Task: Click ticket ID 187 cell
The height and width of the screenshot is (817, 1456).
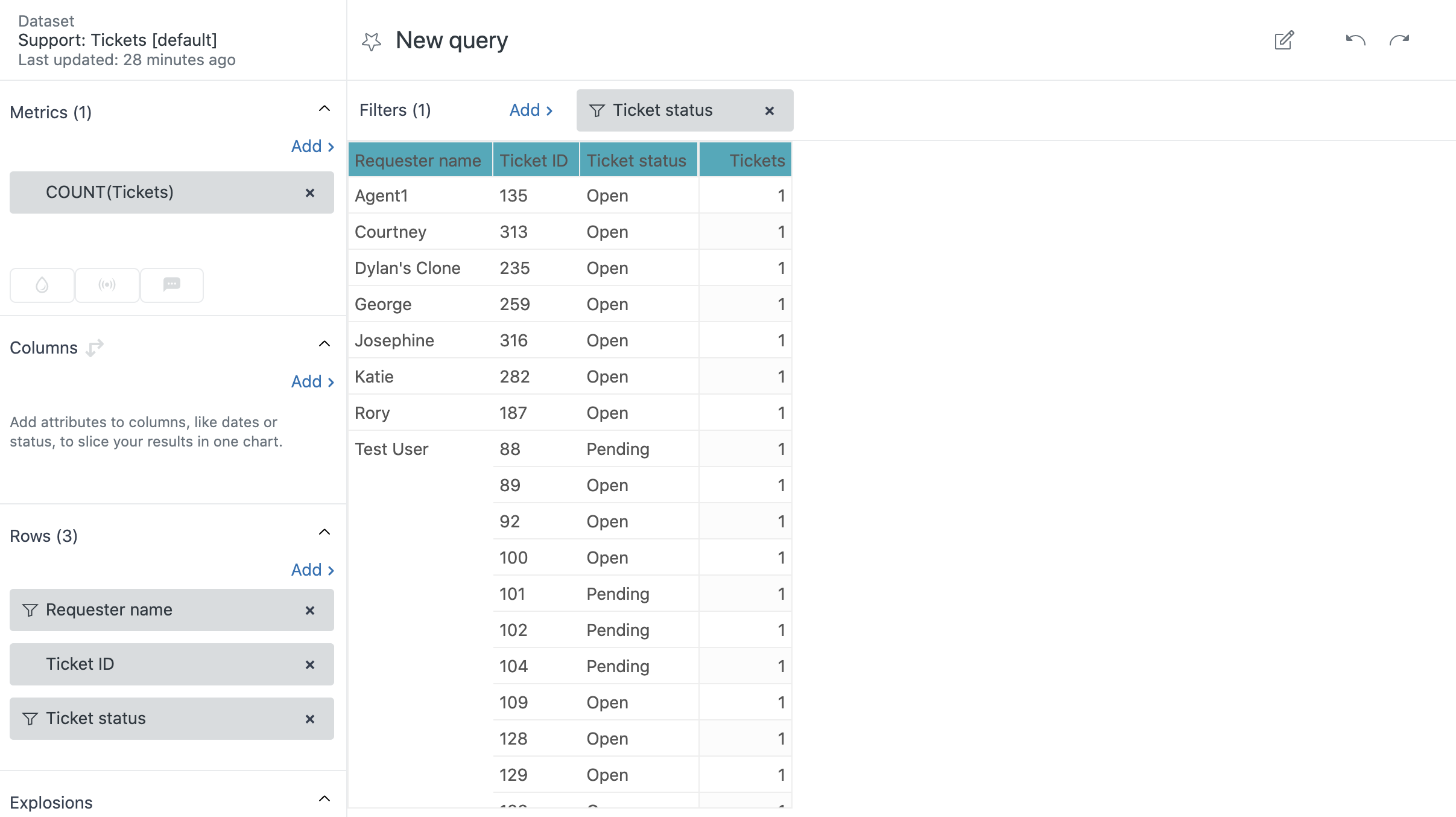Action: (x=536, y=413)
